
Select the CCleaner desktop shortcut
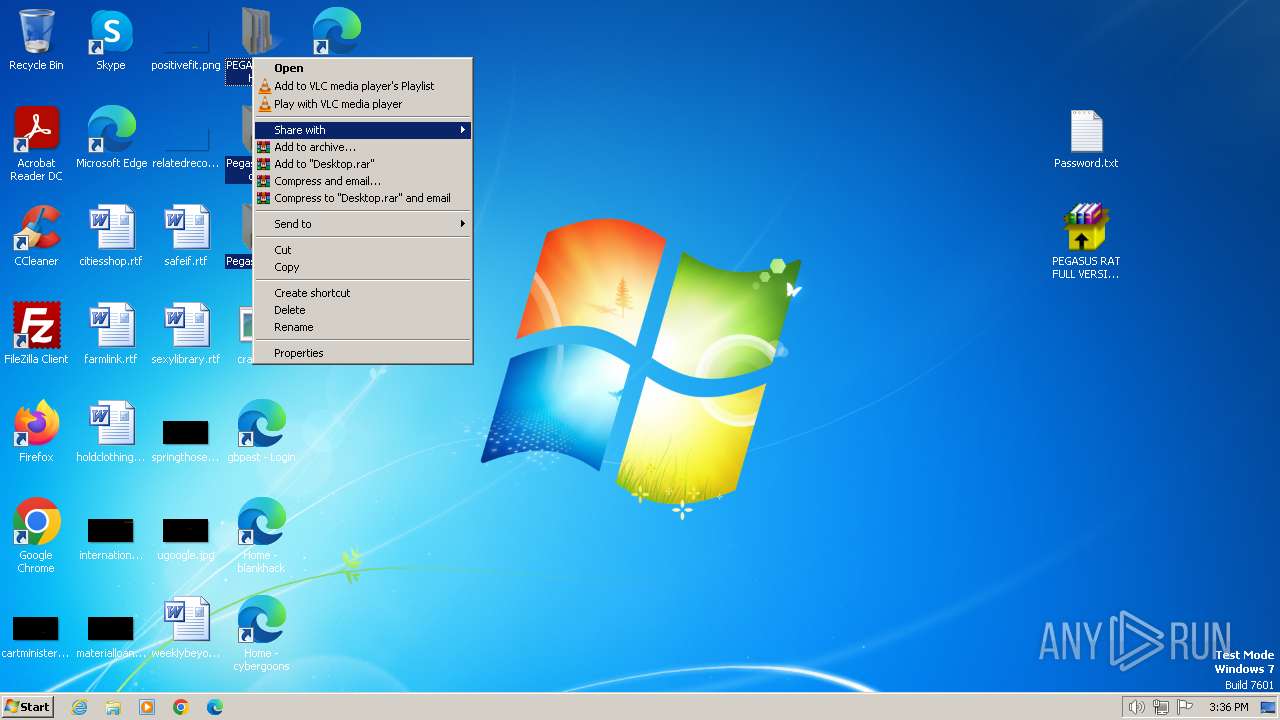click(36, 236)
